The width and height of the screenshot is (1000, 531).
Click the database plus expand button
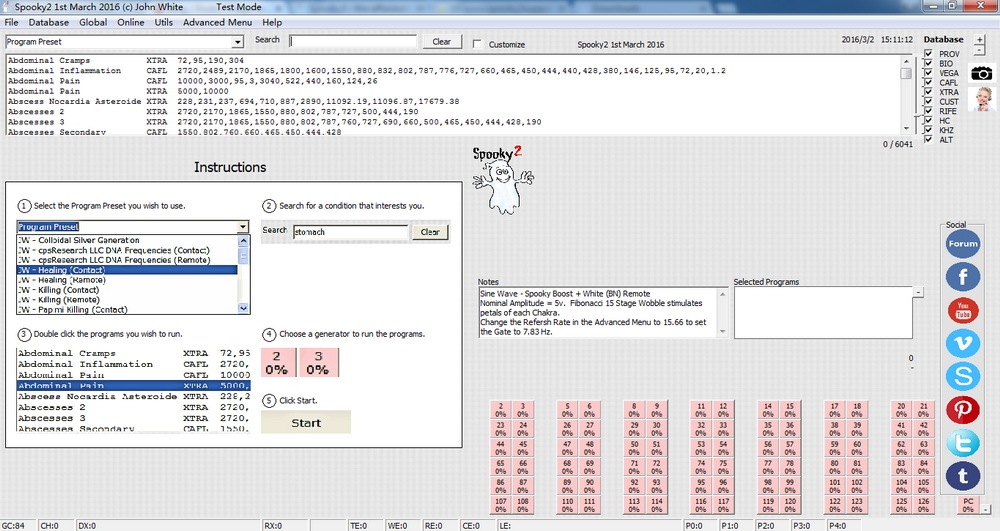(980, 40)
